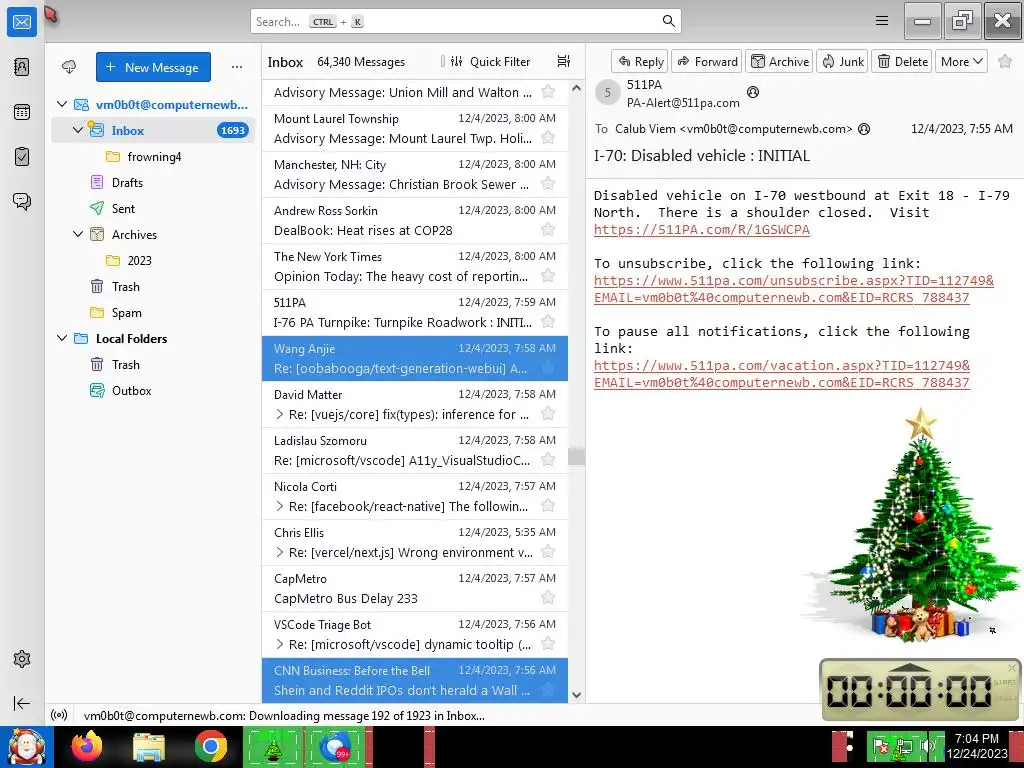Delete the open message
Image resolution: width=1024 pixels, height=768 pixels.
902,61
